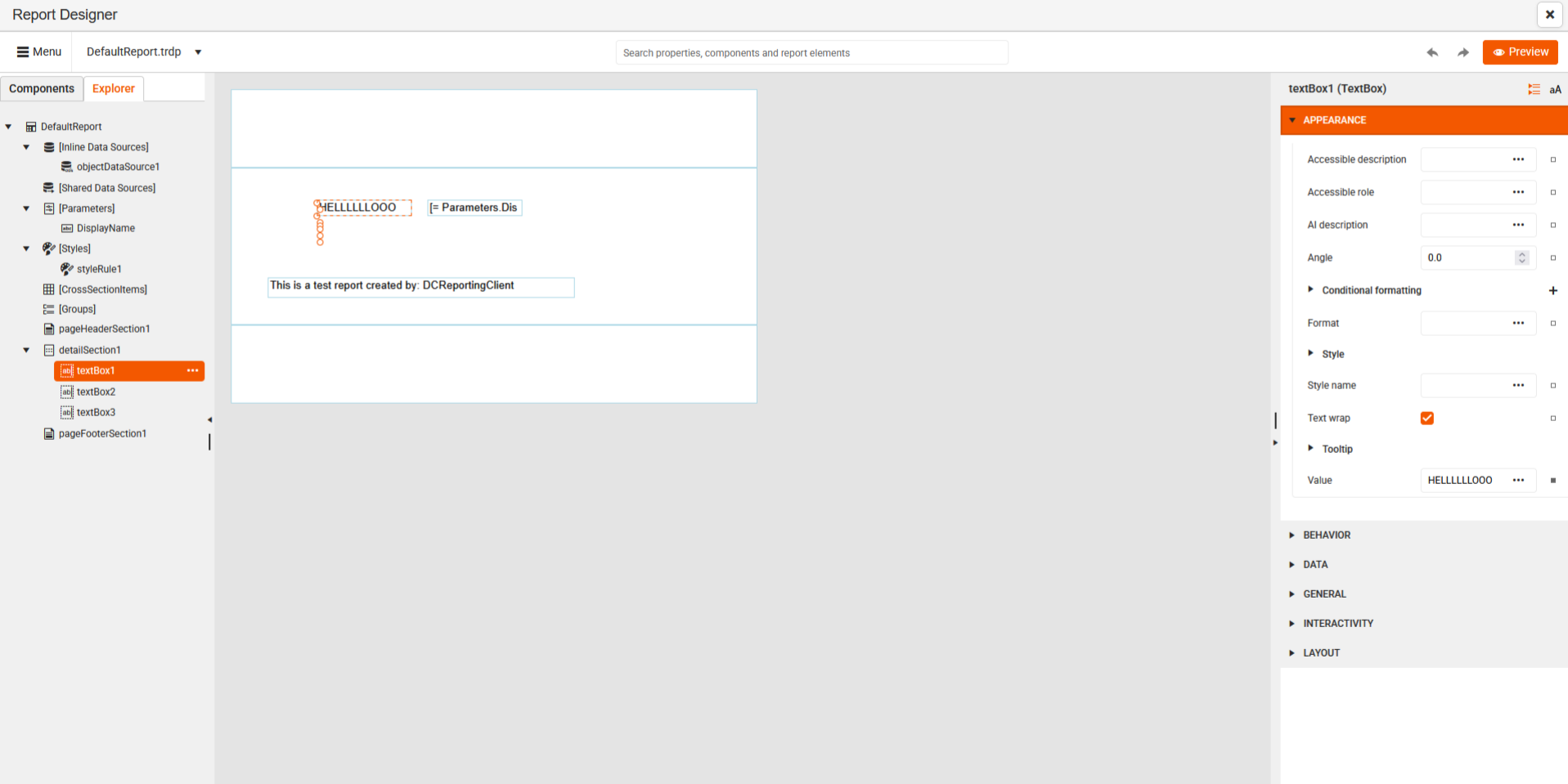Click the [Inline Data Sources] database icon

click(49, 147)
